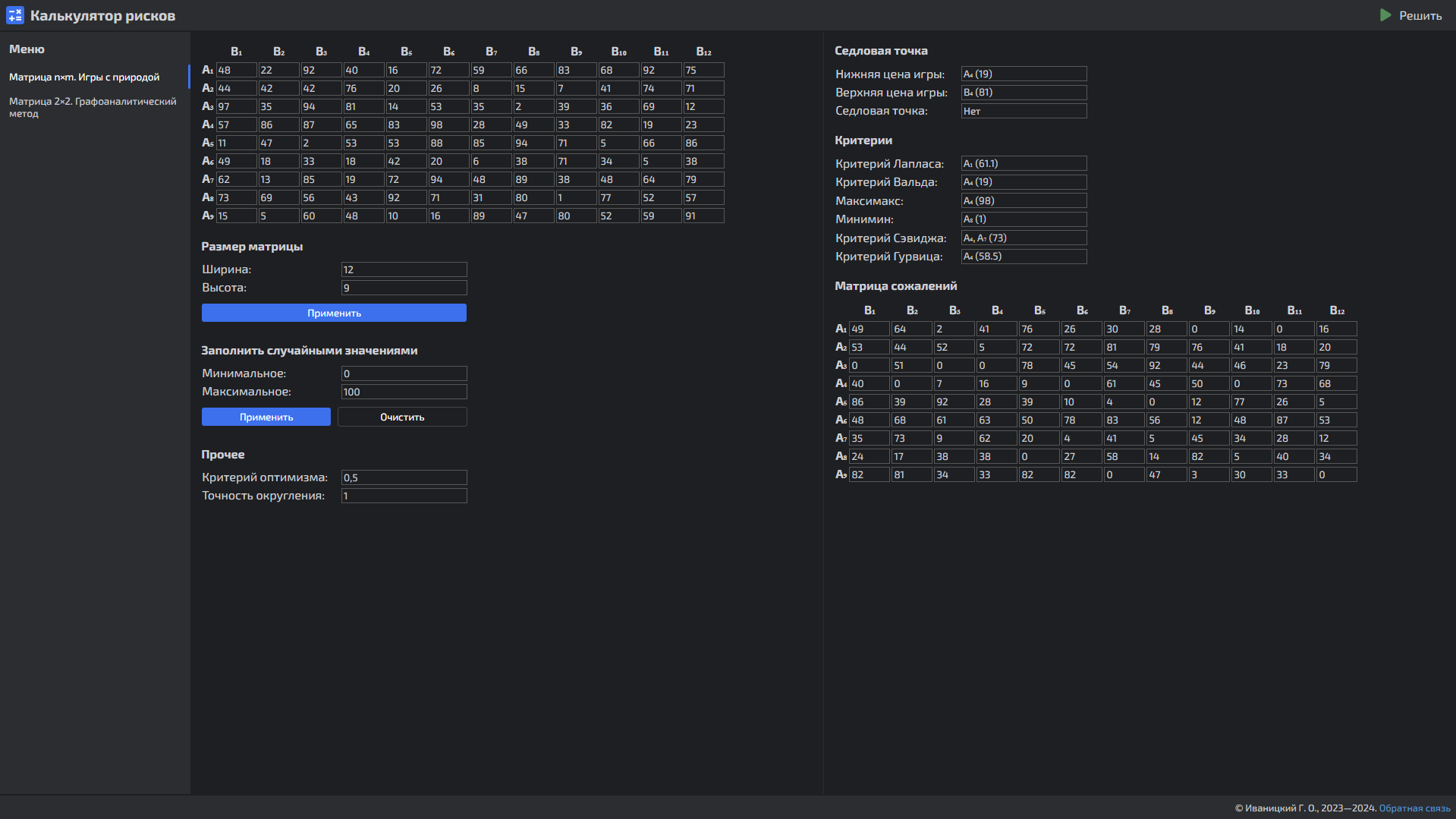Click the Верхняя цена игры result field
This screenshot has width=1456, height=819.
pyautogui.click(x=1024, y=92)
